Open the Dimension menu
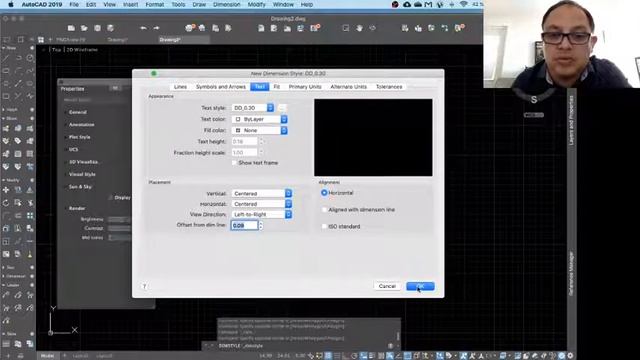Viewport: 640px width, 360px height. point(227,4)
